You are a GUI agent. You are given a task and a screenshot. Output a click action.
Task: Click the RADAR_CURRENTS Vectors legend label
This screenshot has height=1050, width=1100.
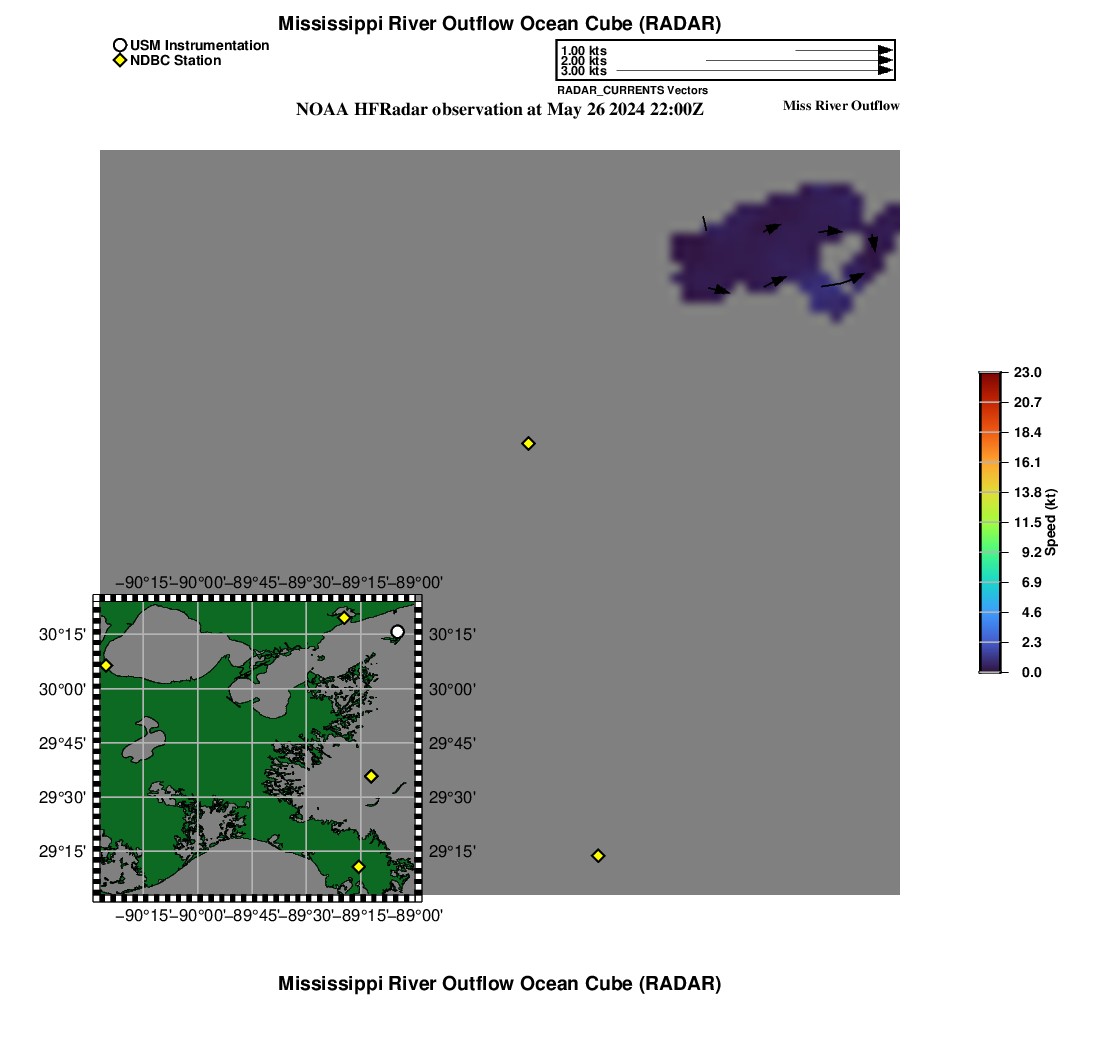[x=632, y=90]
